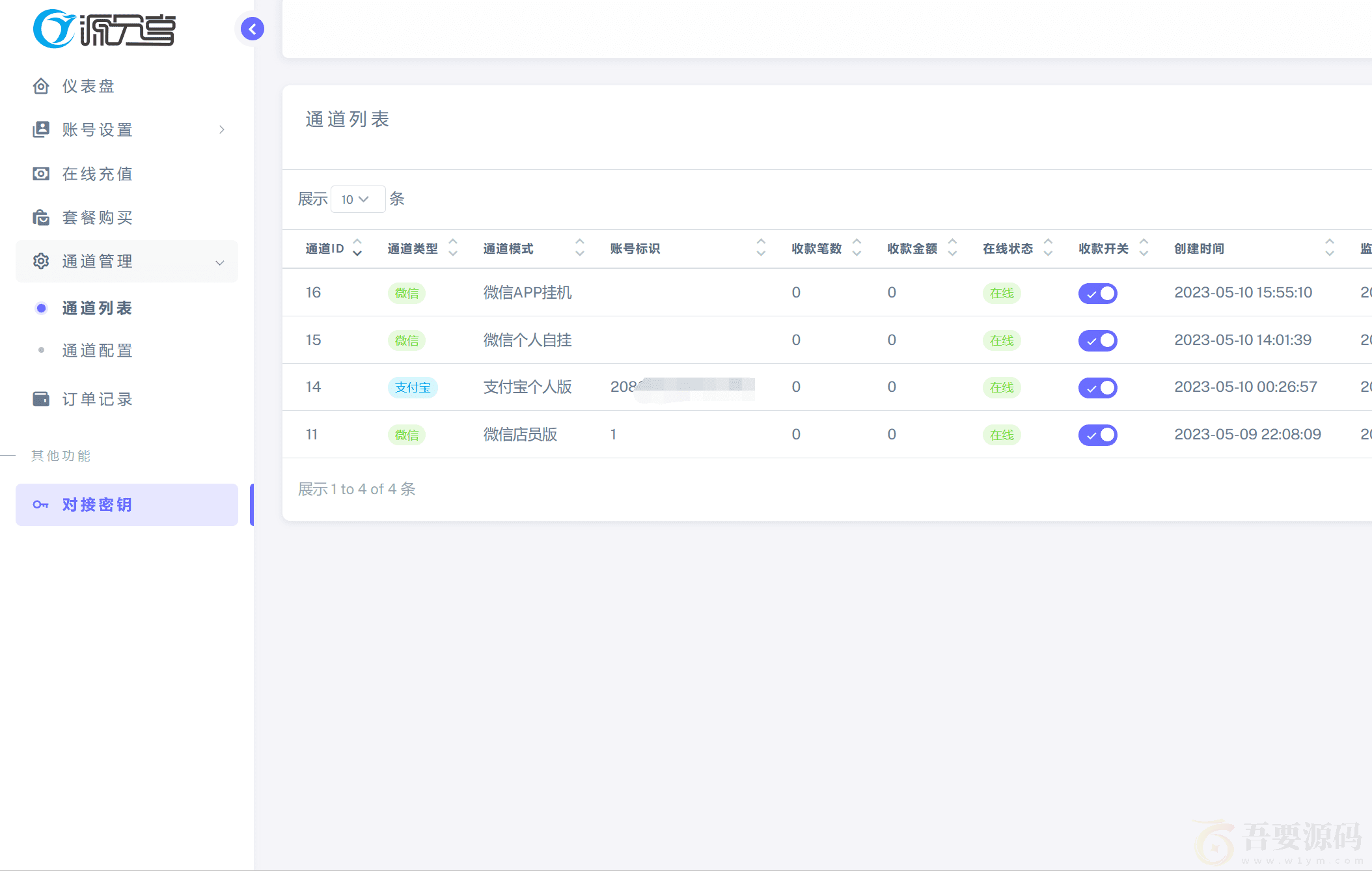Viewport: 1372px width, 871px height.
Task: Click the 对接密钥 key icon
Action: 41,505
